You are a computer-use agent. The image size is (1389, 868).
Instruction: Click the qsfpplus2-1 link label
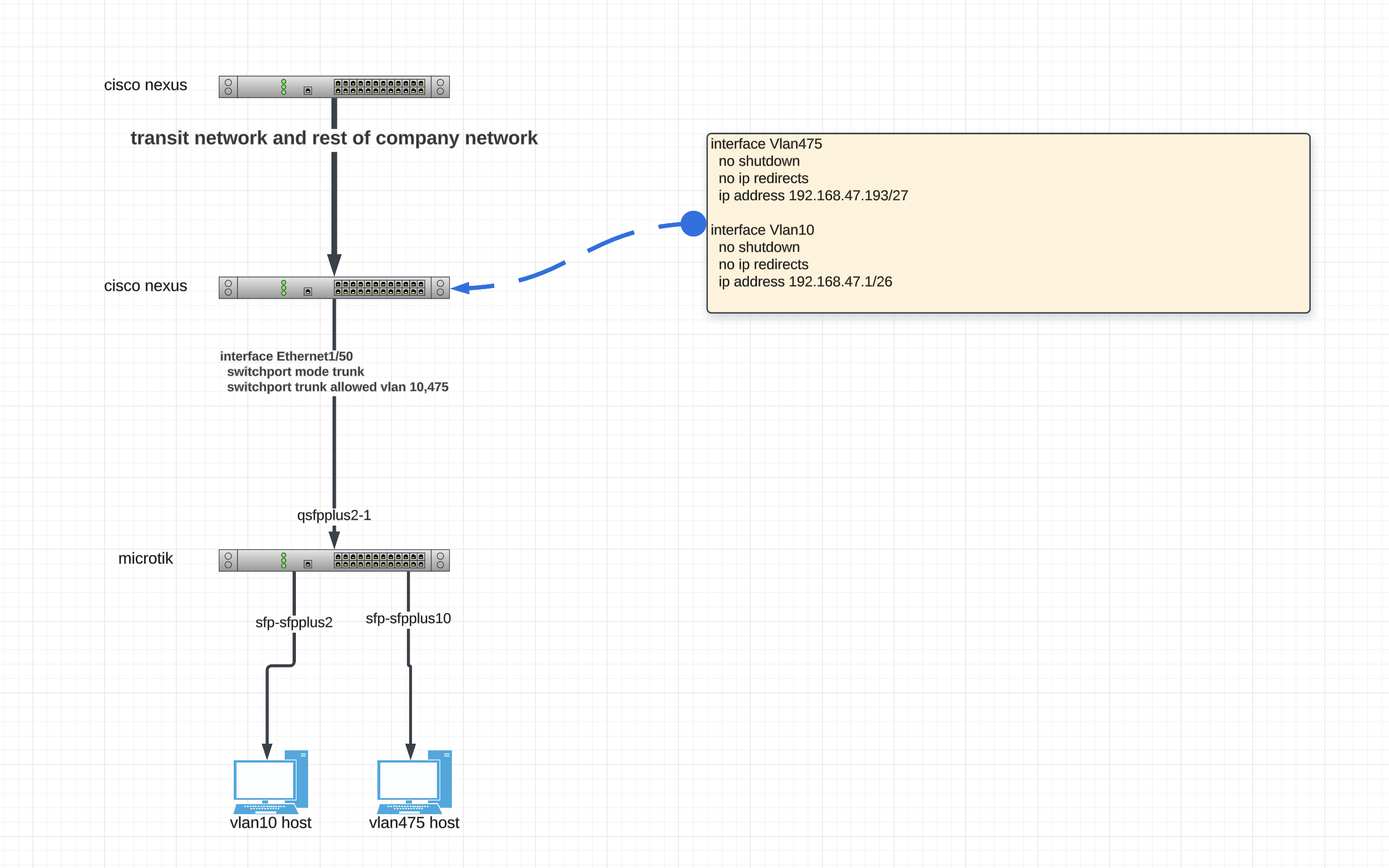click(x=333, y=516)
